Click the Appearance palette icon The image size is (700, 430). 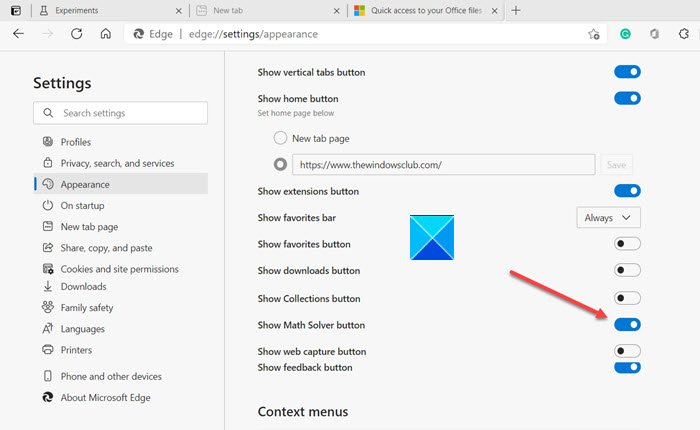48,184
